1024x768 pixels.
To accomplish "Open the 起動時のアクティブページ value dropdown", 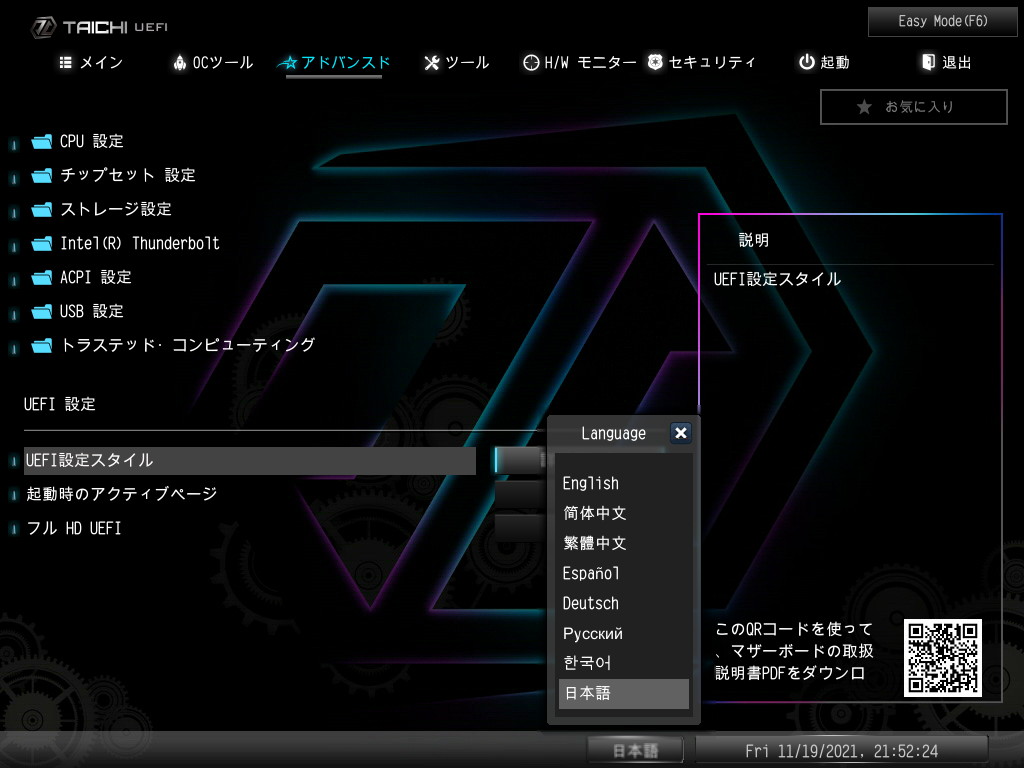I will tap(520, 494).
